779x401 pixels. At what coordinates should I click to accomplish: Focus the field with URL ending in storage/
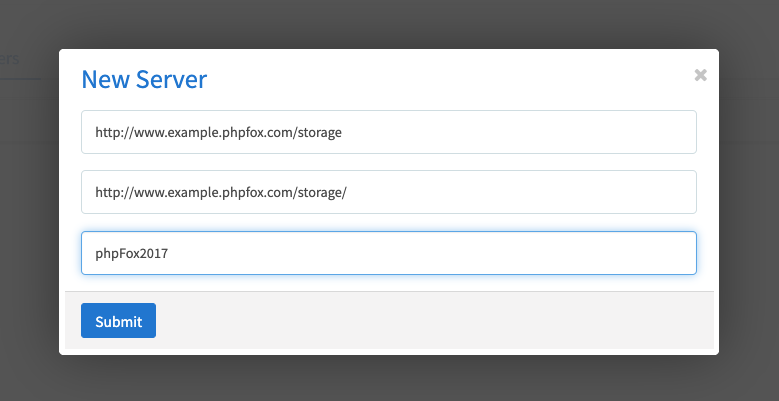[389, 192]
